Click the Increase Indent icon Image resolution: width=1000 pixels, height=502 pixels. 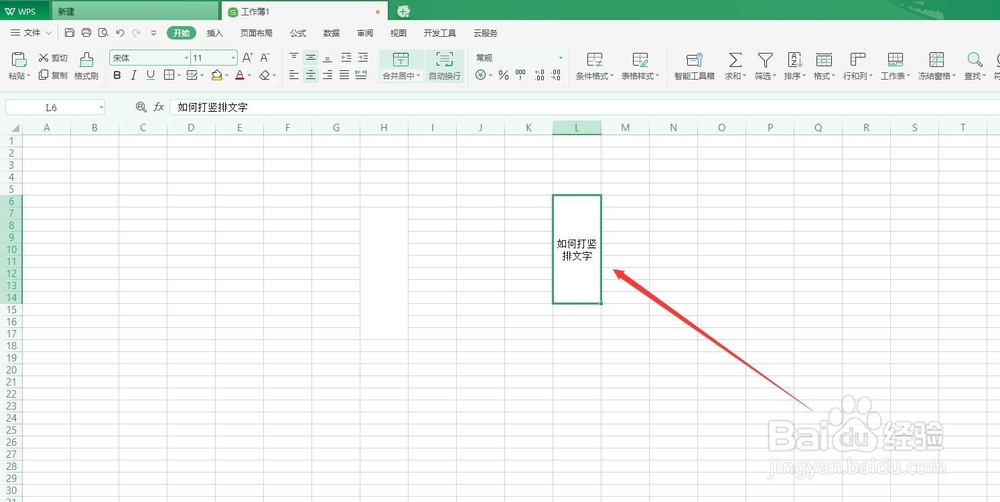click(363, 57)
